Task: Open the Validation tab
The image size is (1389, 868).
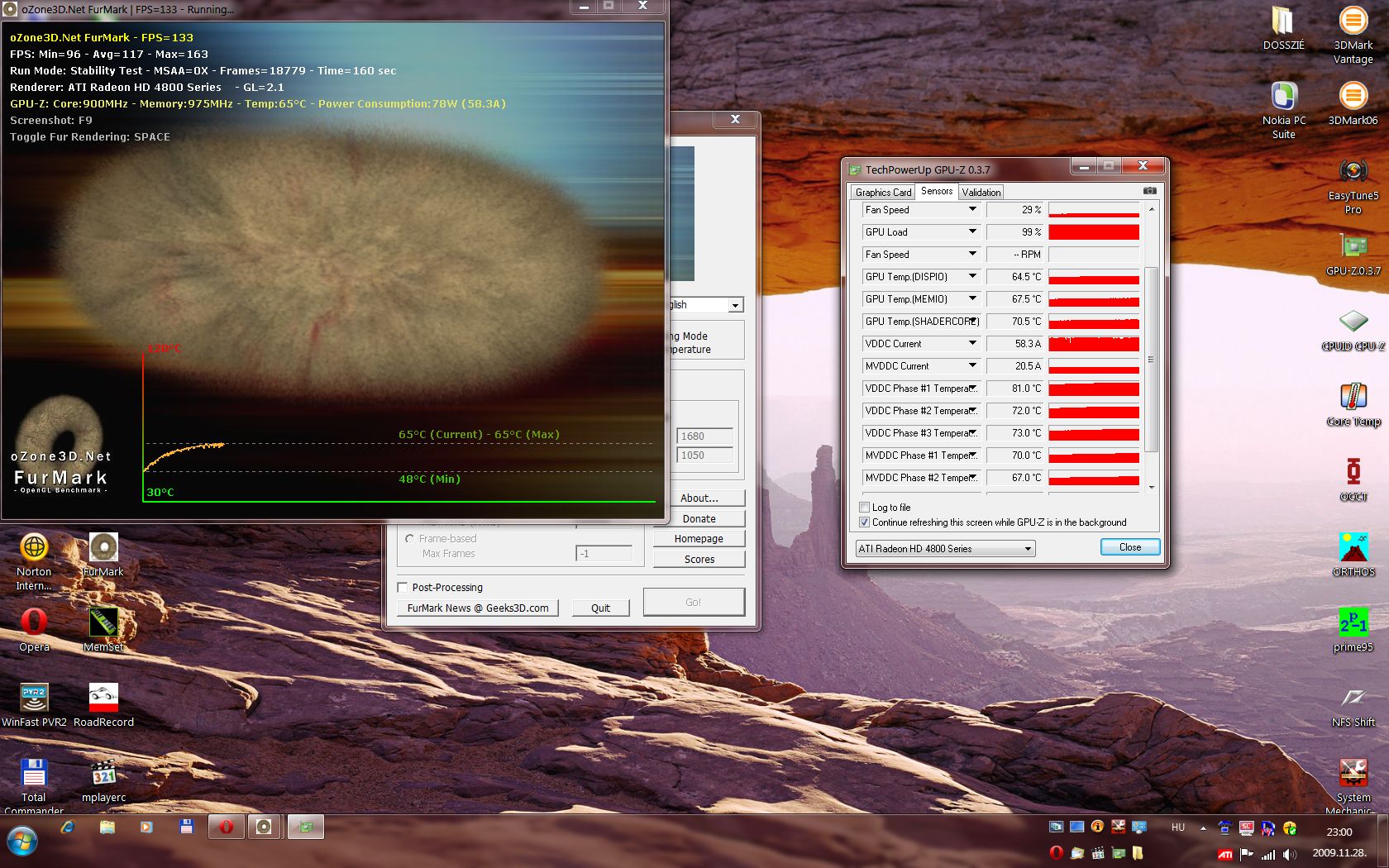Action: [x=981, y=192]
